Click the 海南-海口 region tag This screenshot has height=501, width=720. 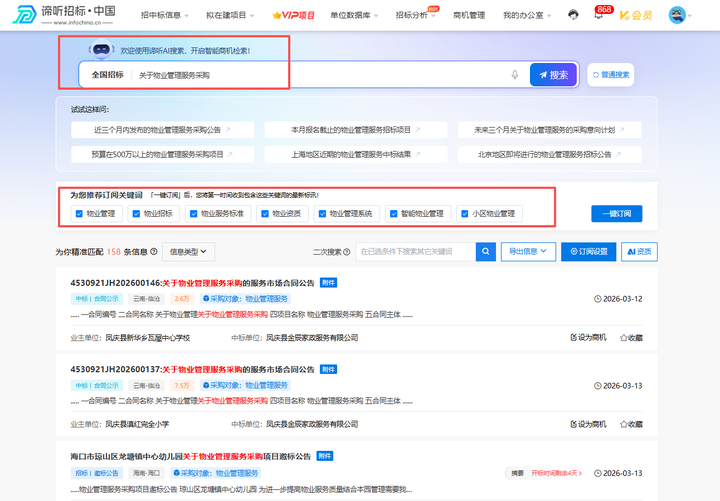tap(146, 473)
